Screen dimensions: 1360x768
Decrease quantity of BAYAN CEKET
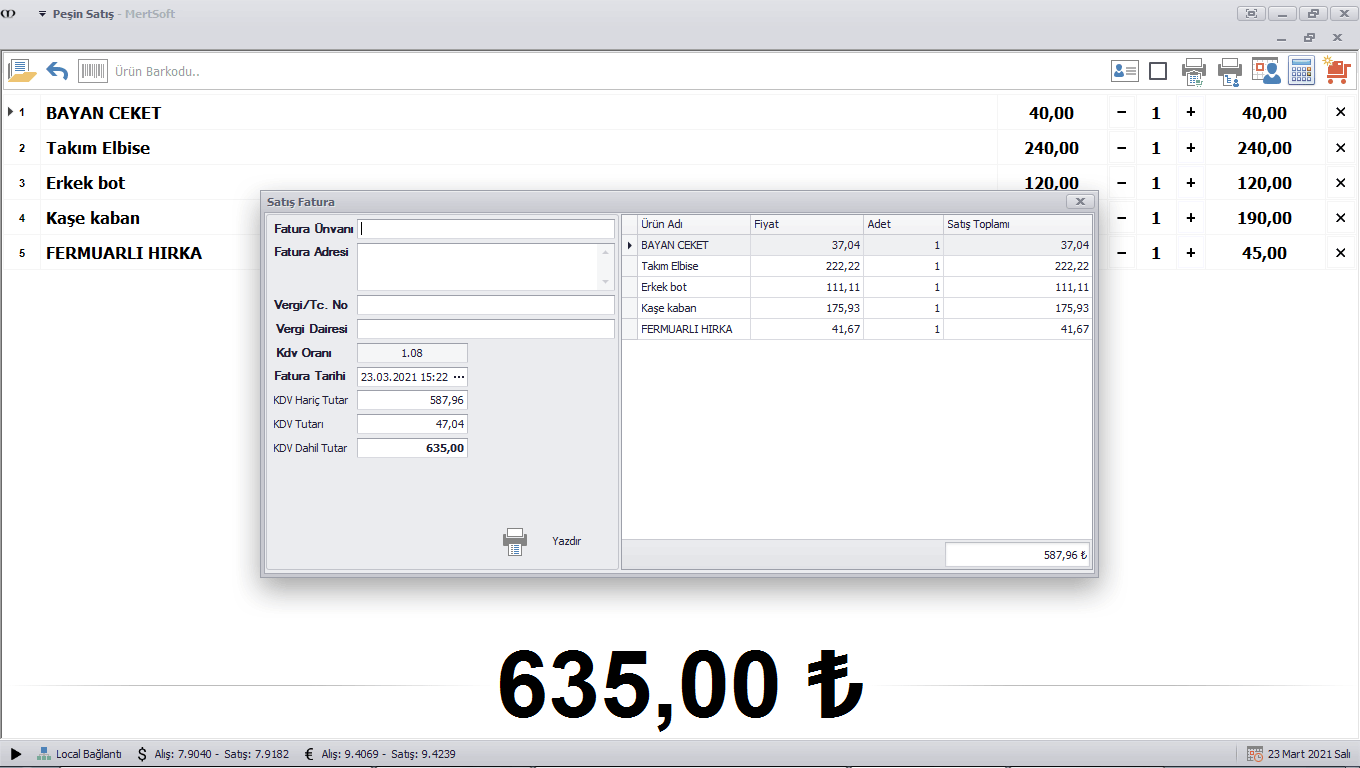tap(1121, 113)
